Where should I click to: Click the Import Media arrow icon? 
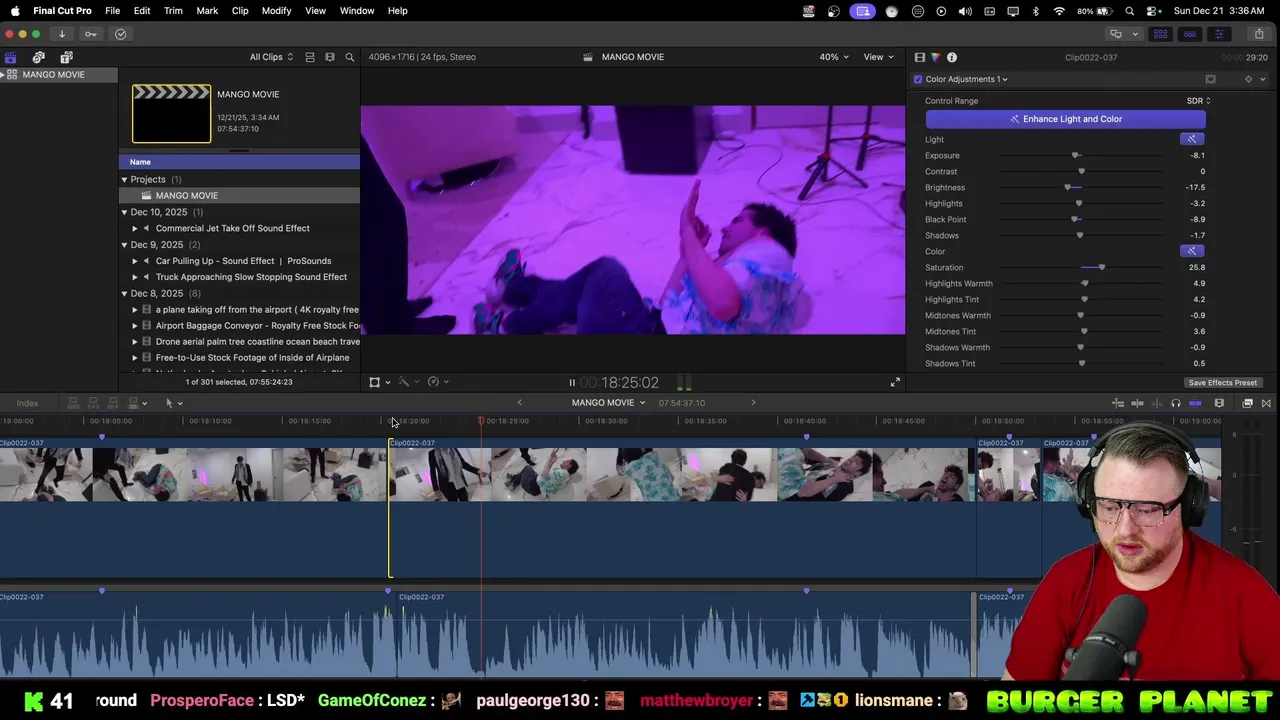point(62,34)
